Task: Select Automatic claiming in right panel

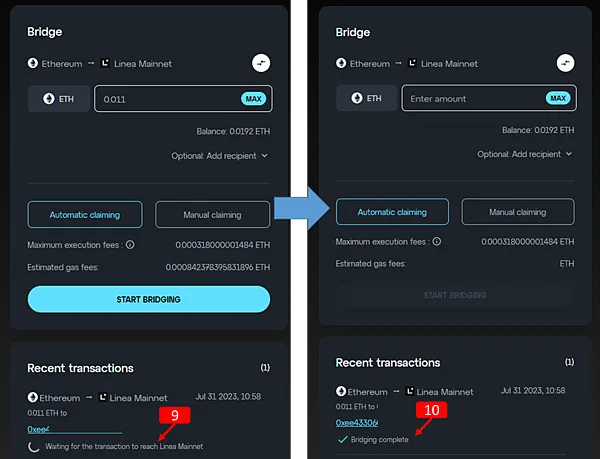Action: (392, 212)
